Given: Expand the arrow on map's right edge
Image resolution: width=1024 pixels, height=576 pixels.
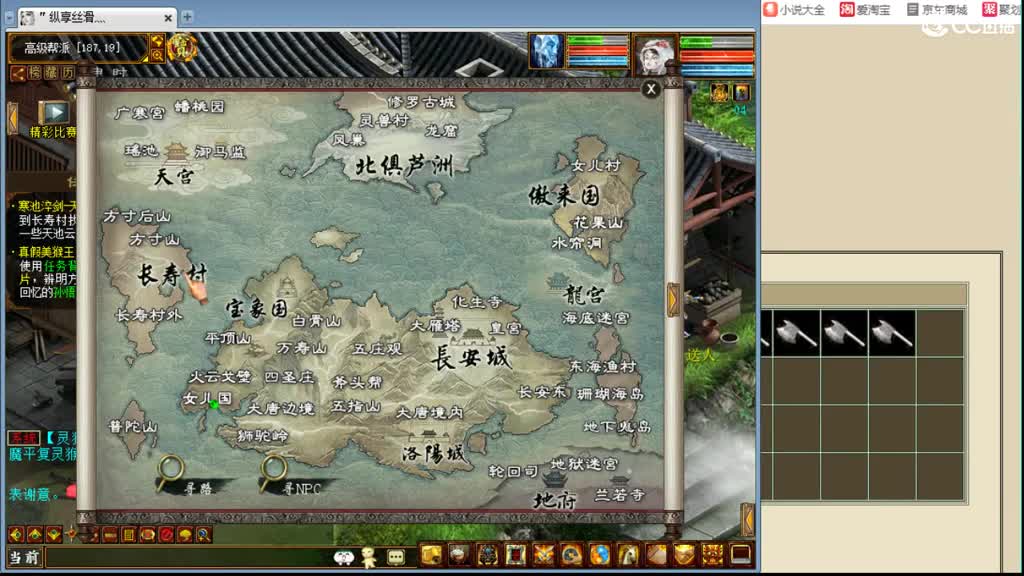Looking at the screenshot, I should tap(673, 299).
